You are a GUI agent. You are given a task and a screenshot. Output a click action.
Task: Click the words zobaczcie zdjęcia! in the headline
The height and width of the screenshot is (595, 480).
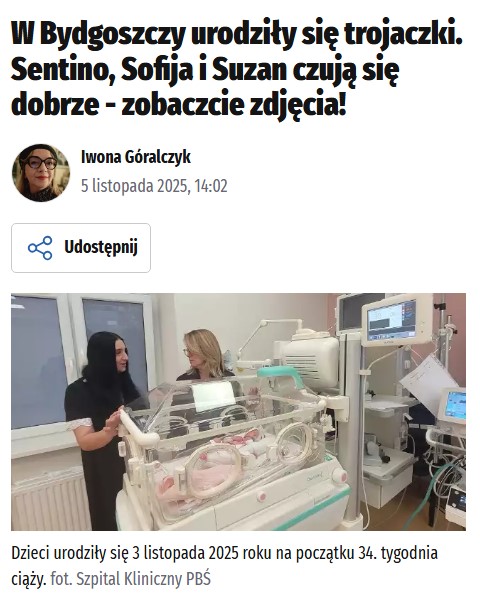[x=234, y=105]
